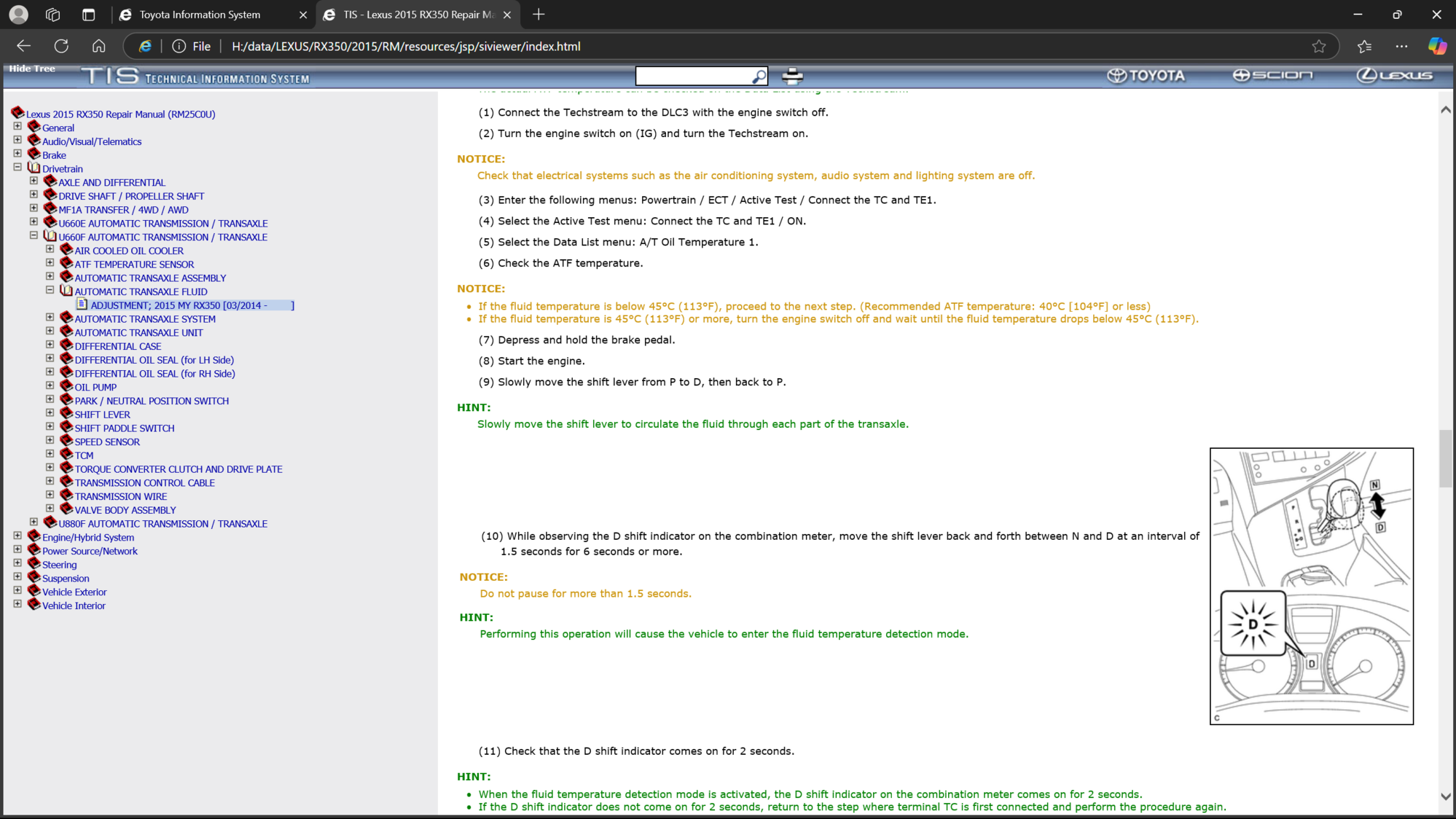Open the Copilot icon in browser toolbar
Image resolution: width=1456 pixels, height=819 pixels.
(1436, 46)
